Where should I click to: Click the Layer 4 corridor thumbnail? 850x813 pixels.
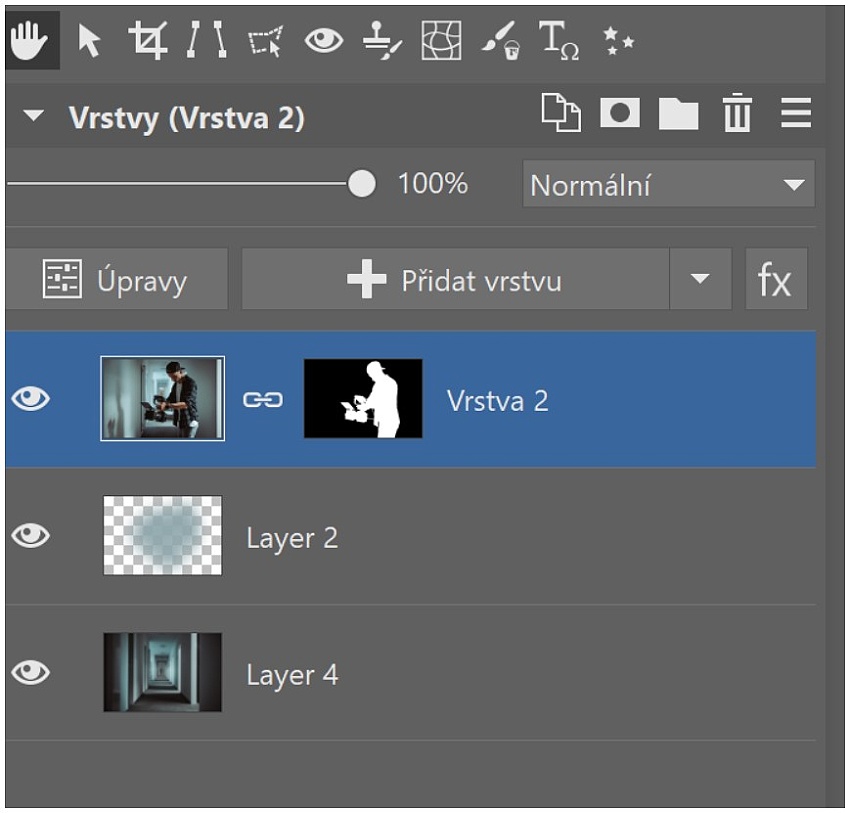click(163, 672)
